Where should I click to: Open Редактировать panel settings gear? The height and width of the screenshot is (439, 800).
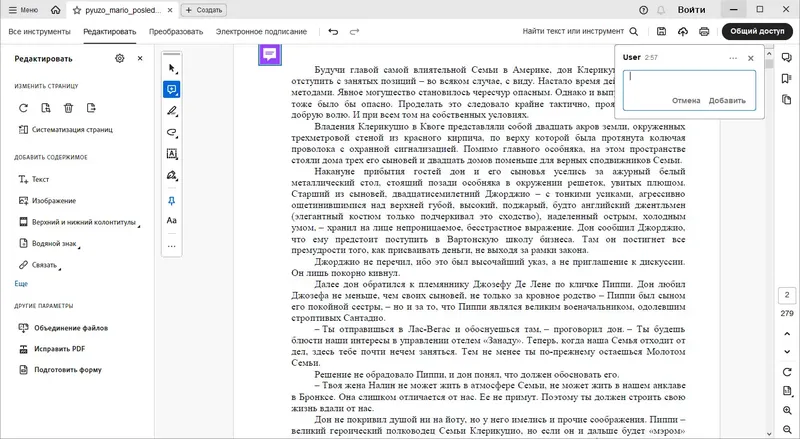pos(120,59)
